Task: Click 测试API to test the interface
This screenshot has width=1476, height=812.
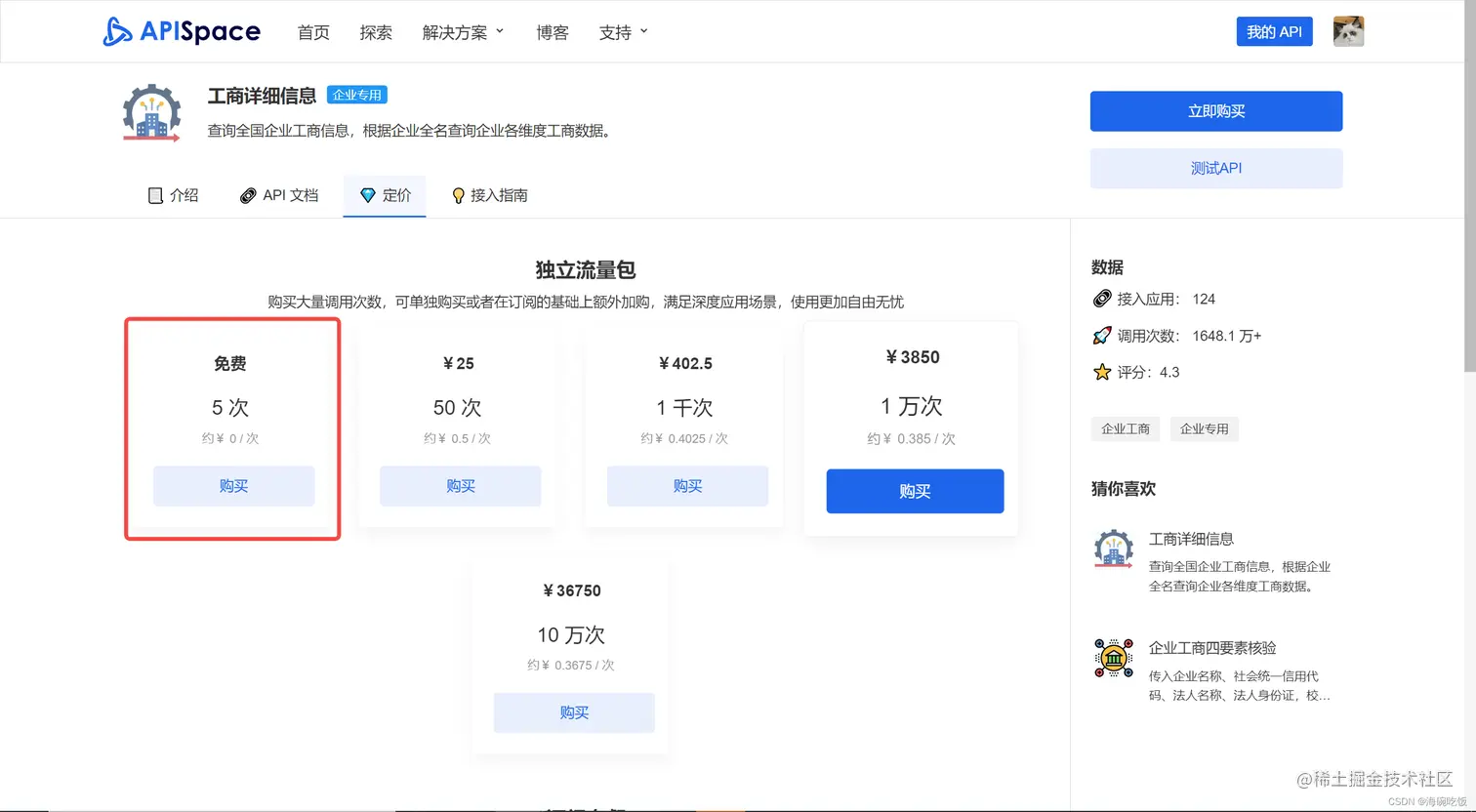Action: [1215, 168]
